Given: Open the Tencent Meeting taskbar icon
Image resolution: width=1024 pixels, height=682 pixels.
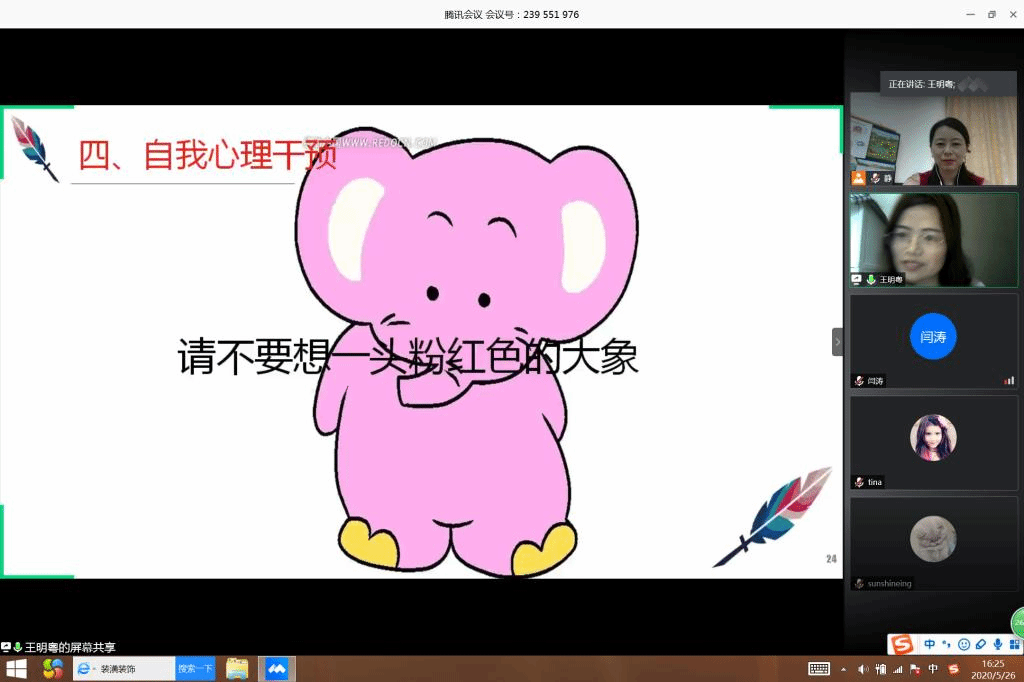Looking at the screenshot, I should pos(276,669).
